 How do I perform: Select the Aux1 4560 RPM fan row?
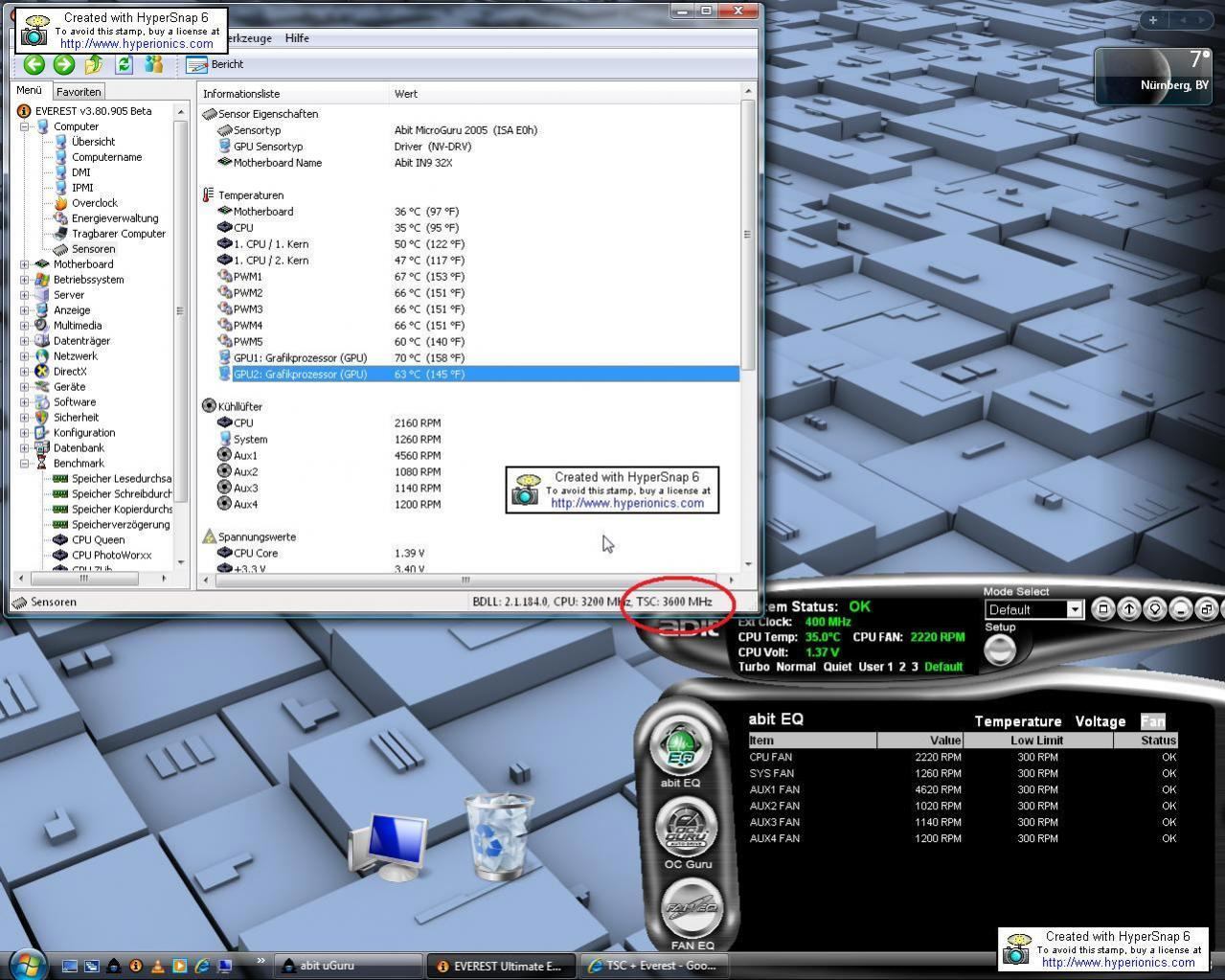pos(479,456)
